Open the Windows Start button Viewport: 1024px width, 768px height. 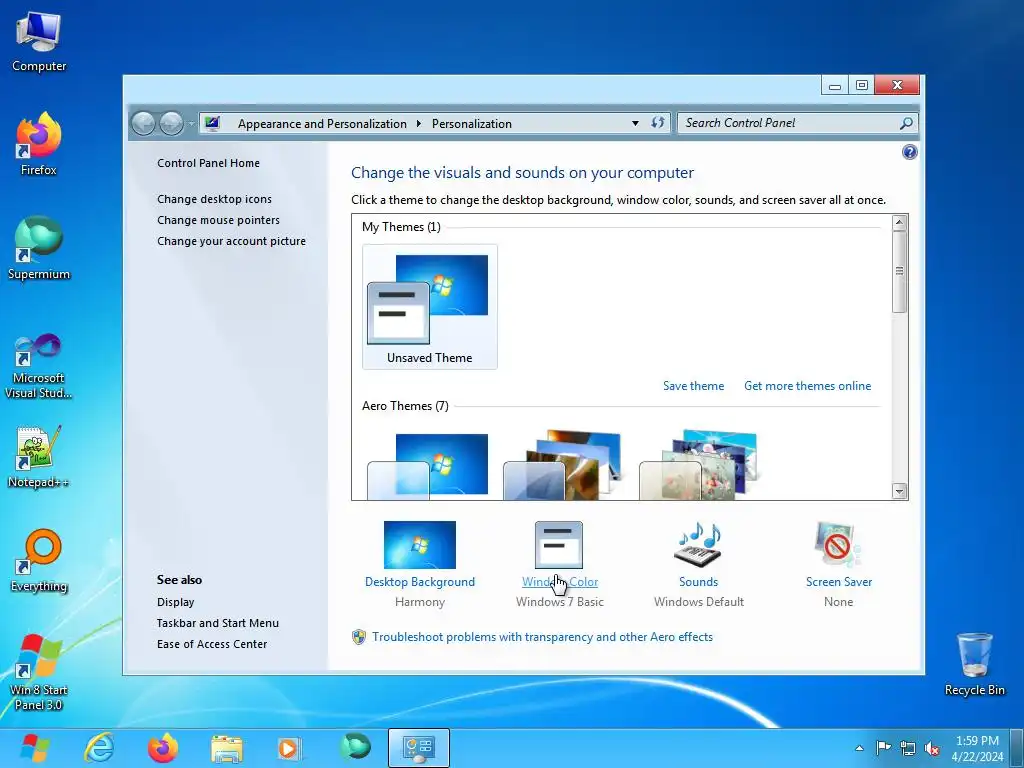pyautogui.click(x=35, y=748)
